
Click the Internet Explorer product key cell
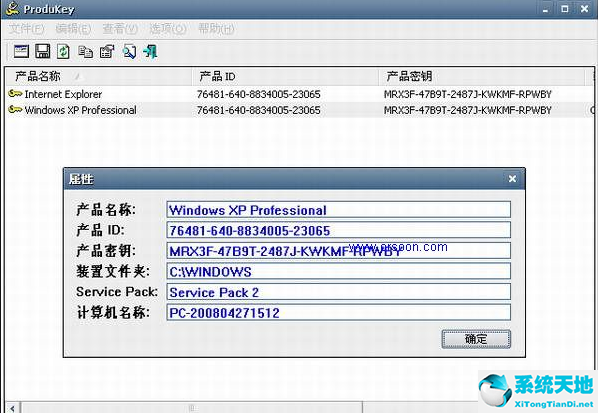[468, 94]
